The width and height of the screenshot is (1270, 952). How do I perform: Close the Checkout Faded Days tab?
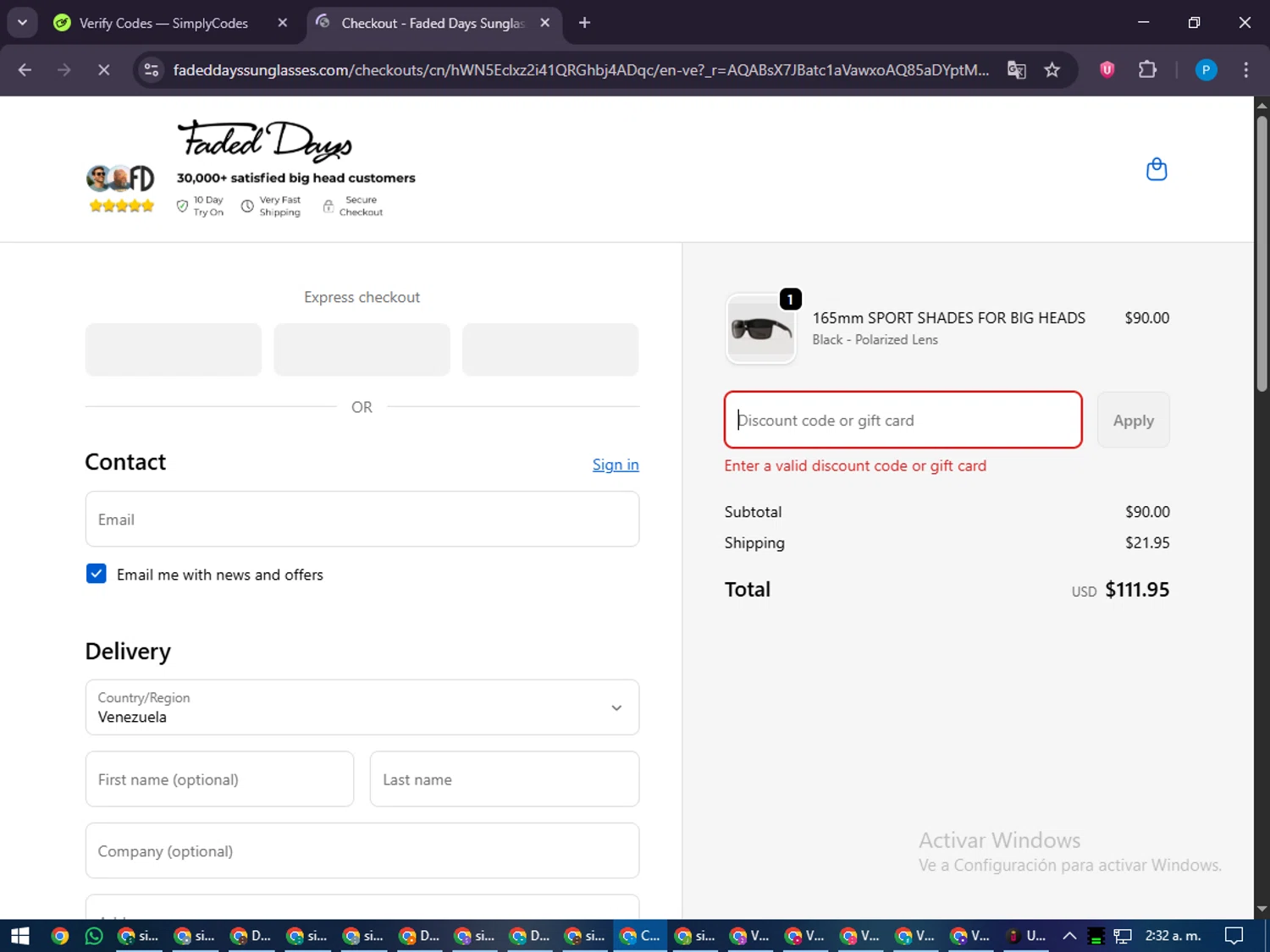(x=545, y=23)
